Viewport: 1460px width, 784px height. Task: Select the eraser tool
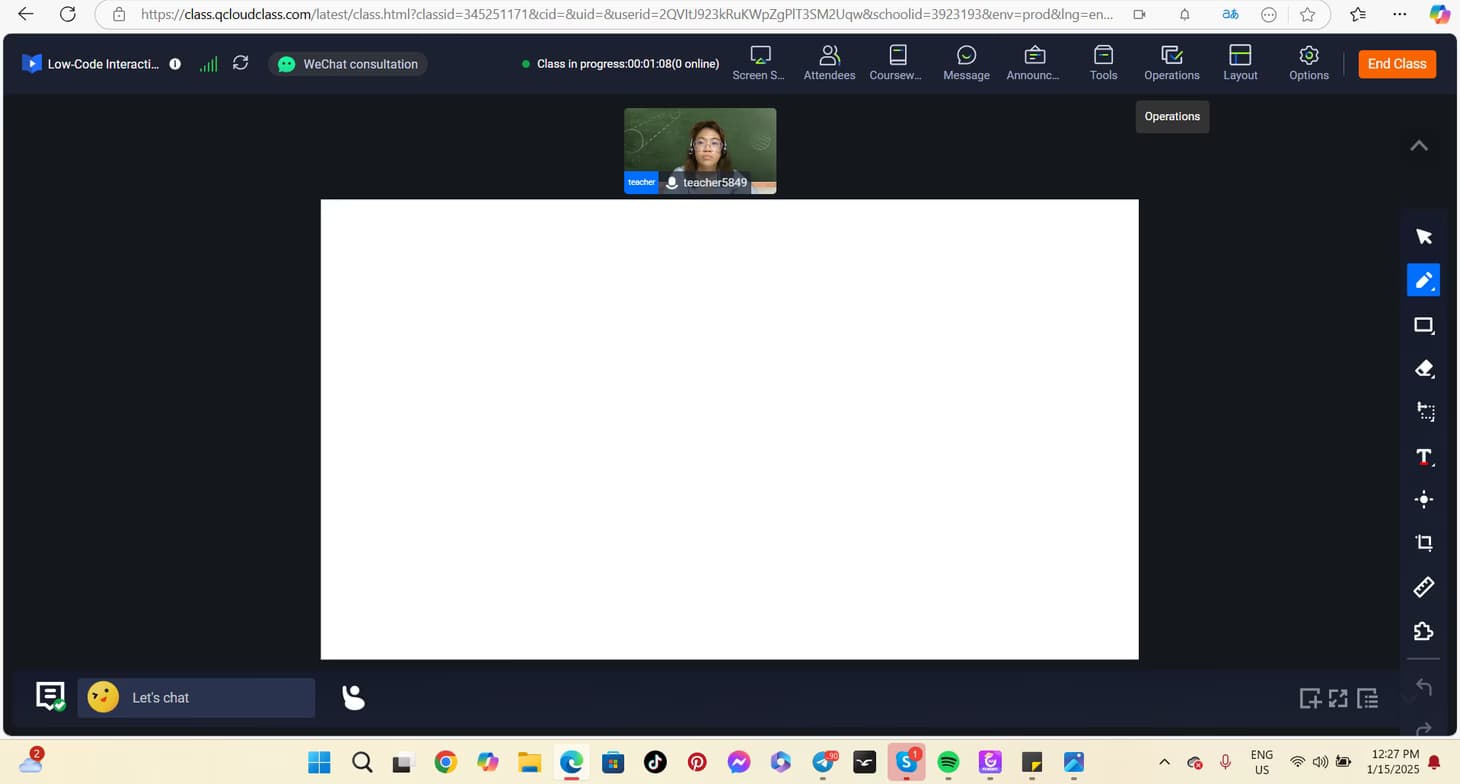click(x=1424, y=369)
